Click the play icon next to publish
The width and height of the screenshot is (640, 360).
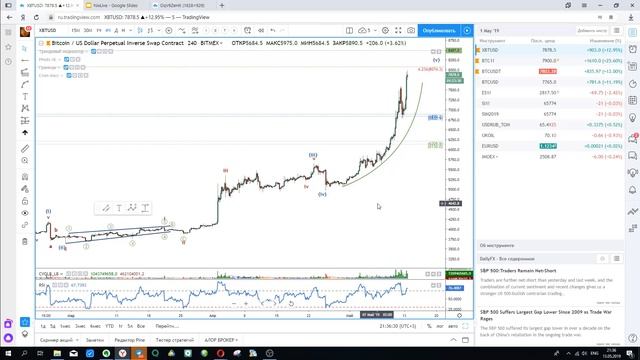pyautogui.click(x=467, y=31)
